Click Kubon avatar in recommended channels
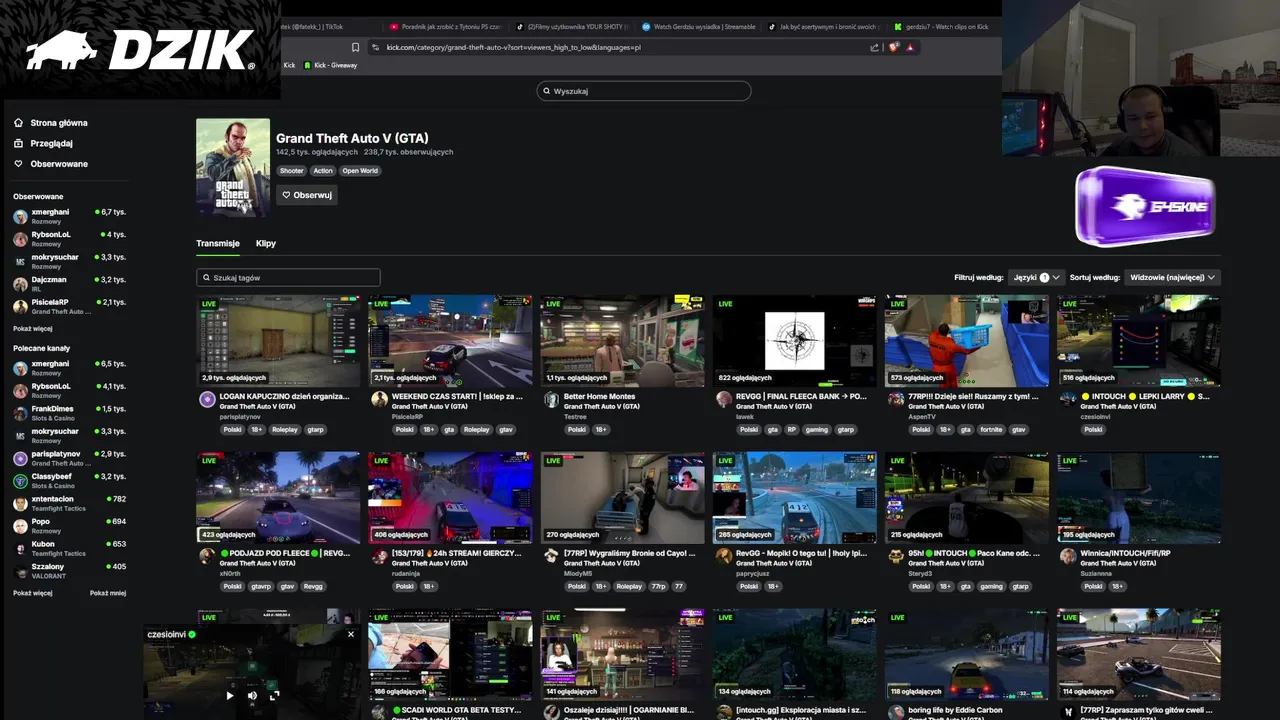The height and width of the screenshot is (720, 1280). pos(20,548)
